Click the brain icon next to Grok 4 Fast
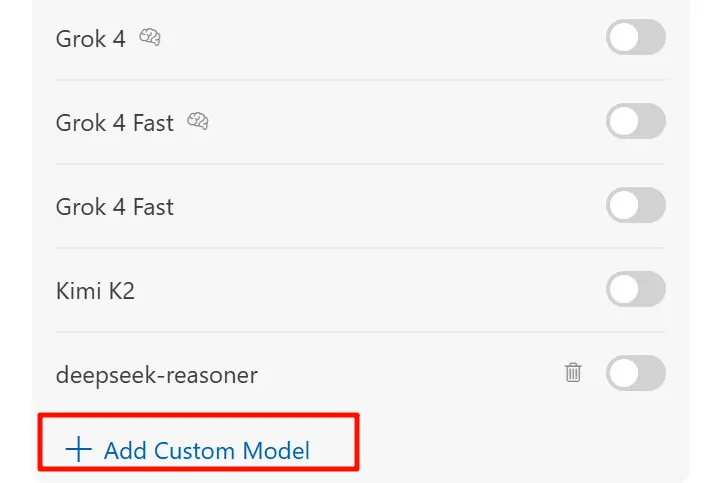The image size is (724, 483). point(198,122)
